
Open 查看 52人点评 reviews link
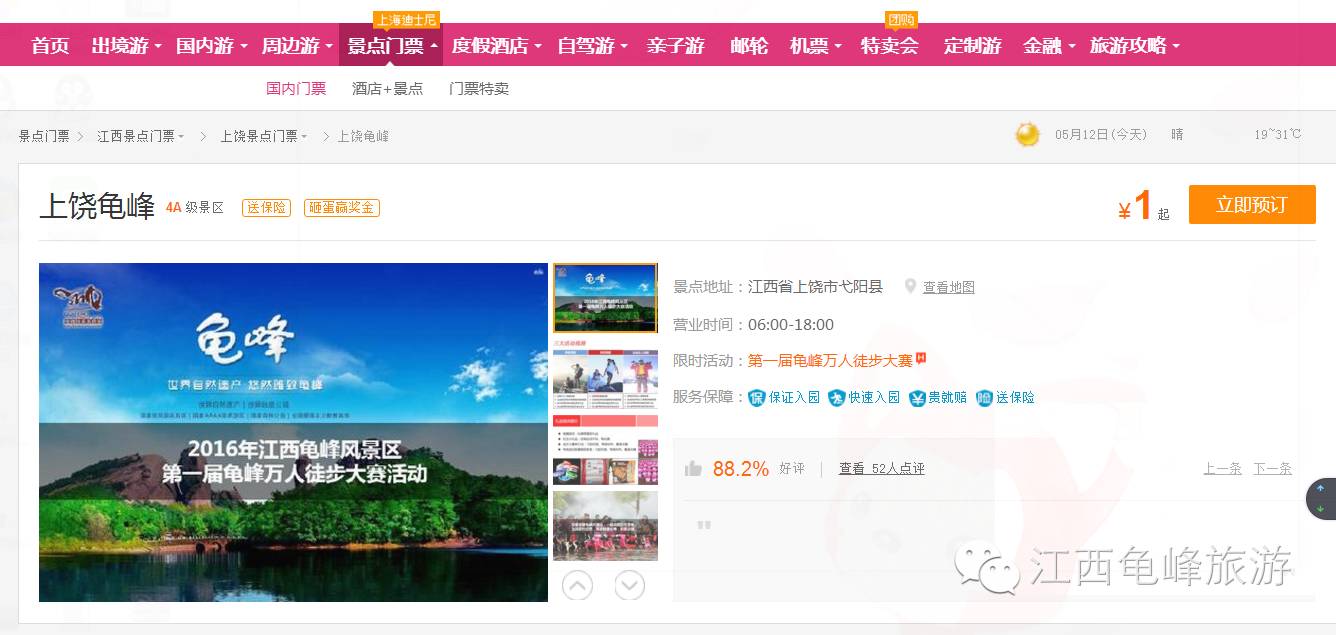(x=881, y=468)
